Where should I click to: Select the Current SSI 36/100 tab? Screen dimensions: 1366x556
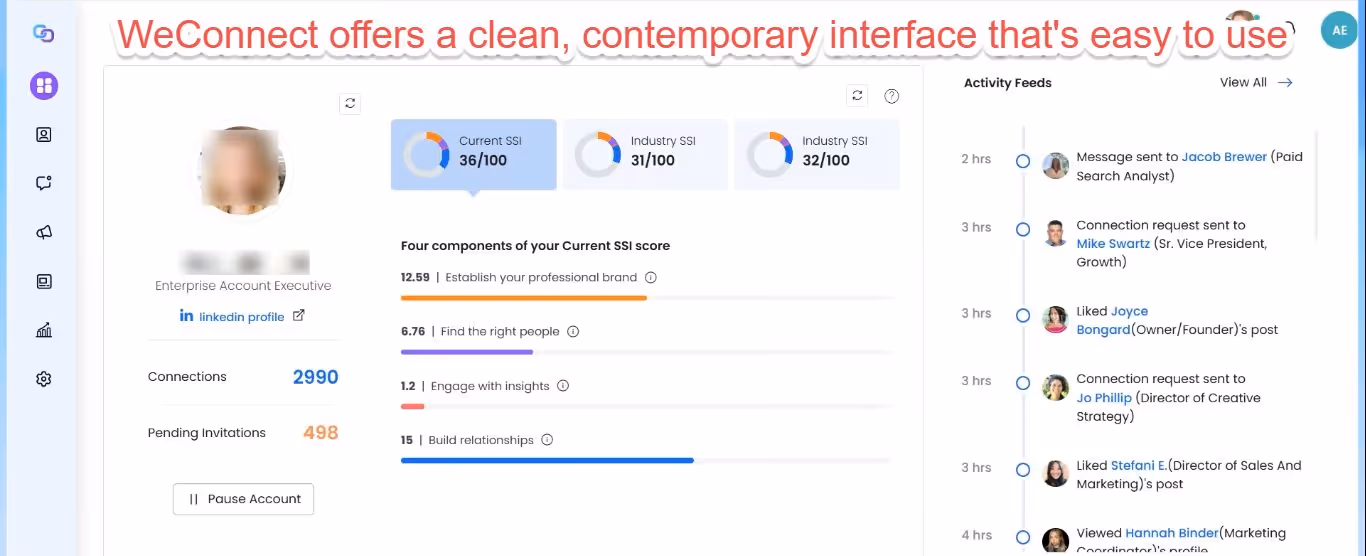(x=473, y=155)
